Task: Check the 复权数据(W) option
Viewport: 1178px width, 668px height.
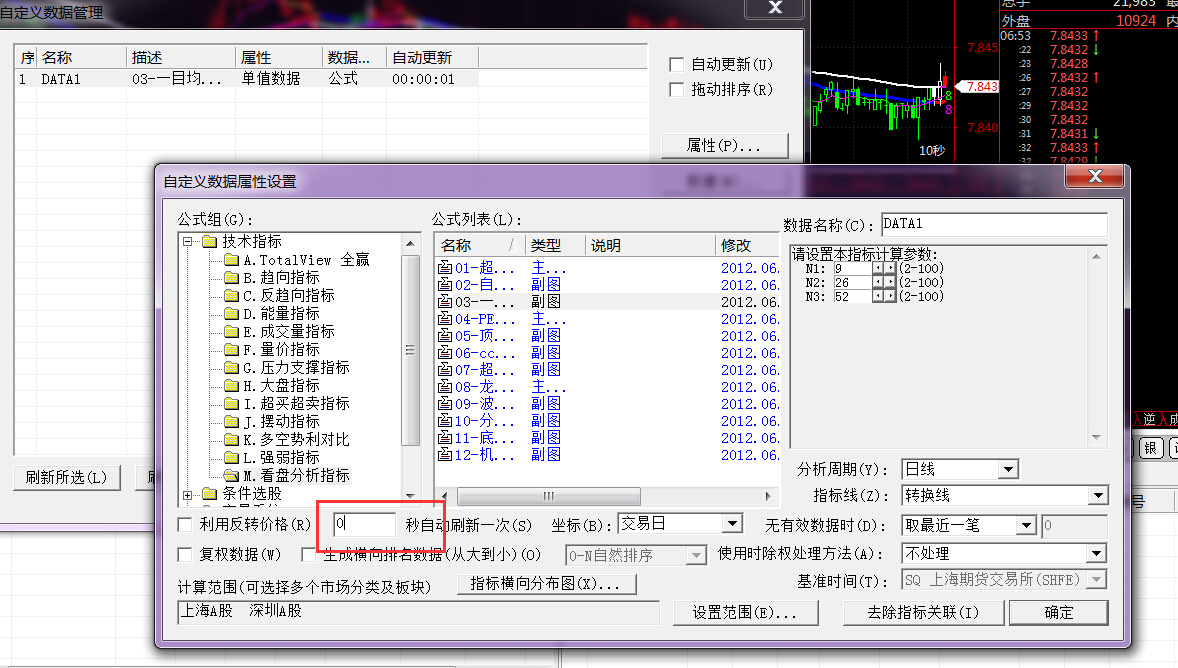Action: 185,554
